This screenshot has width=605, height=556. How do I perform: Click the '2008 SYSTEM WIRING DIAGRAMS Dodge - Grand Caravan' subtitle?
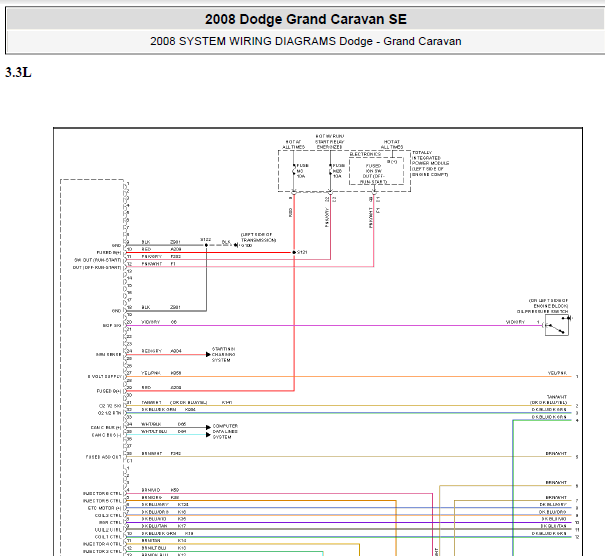tap(306, 41)
